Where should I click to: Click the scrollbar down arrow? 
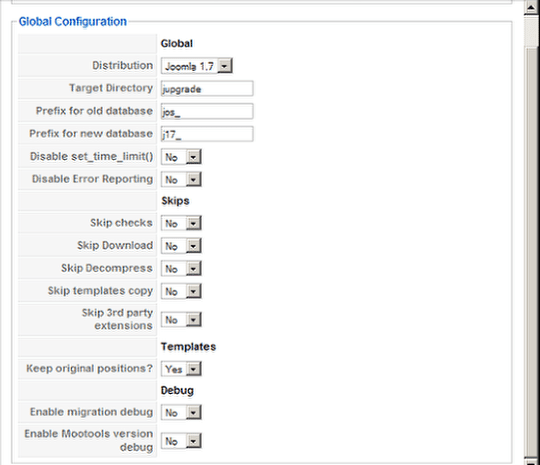tap(531, 461)
